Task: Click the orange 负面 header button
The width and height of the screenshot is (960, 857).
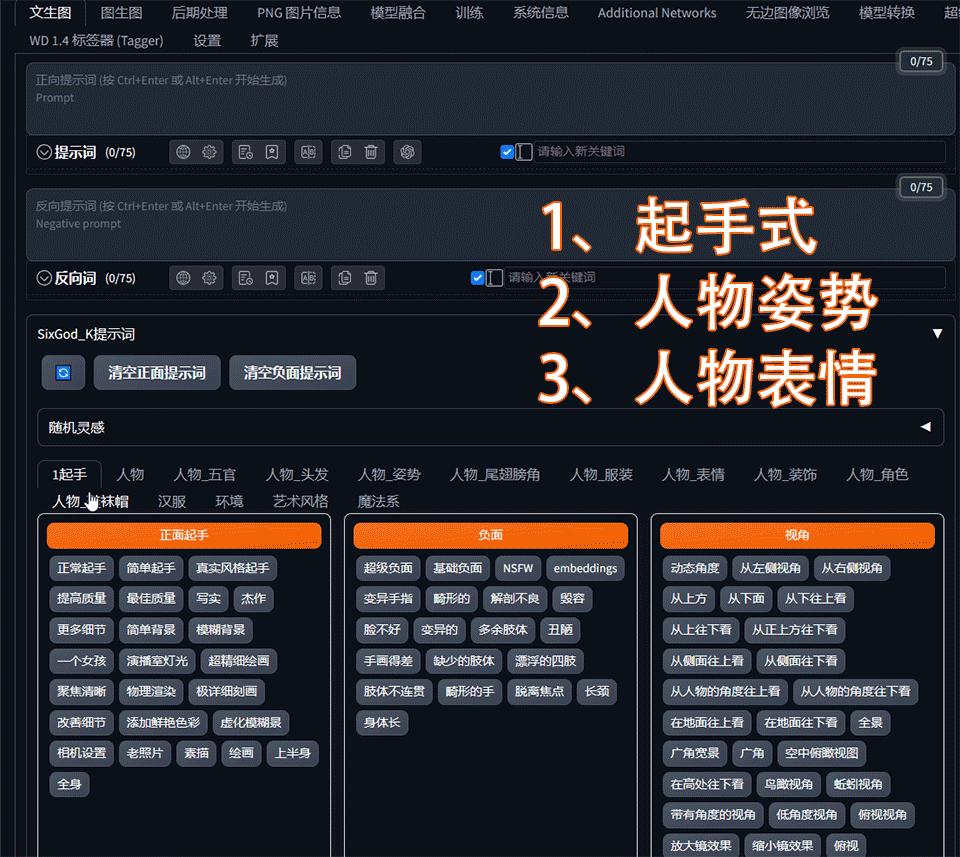Action: (x=490, y=535)
